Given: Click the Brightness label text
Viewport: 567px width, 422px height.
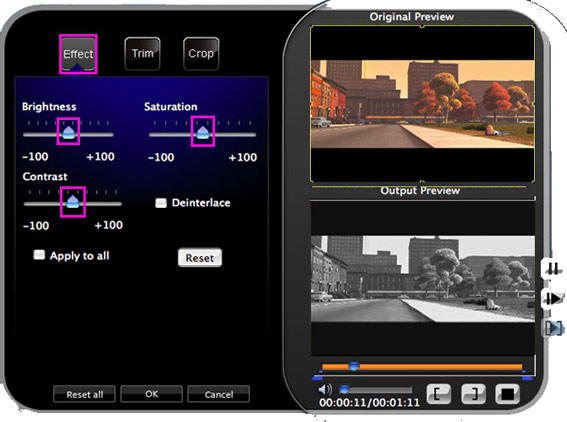Looking at the screenshot, I should point(49,107).
